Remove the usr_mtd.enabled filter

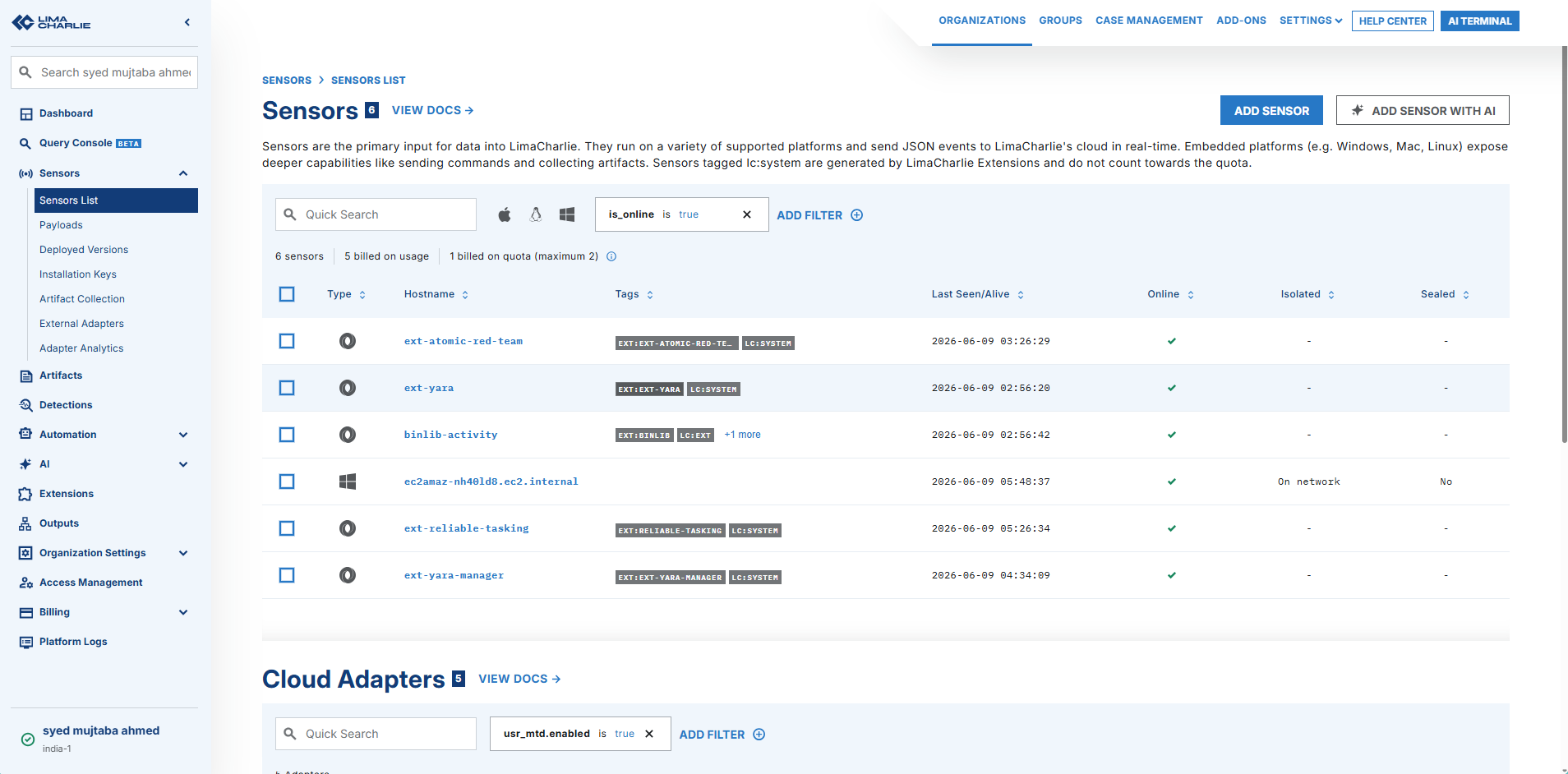click(x=649, y=734)
